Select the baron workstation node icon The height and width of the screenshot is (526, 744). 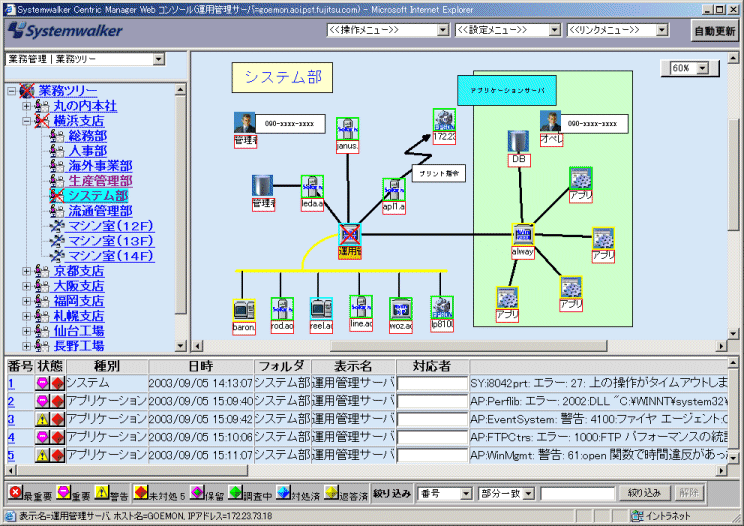tap(244, 310)
